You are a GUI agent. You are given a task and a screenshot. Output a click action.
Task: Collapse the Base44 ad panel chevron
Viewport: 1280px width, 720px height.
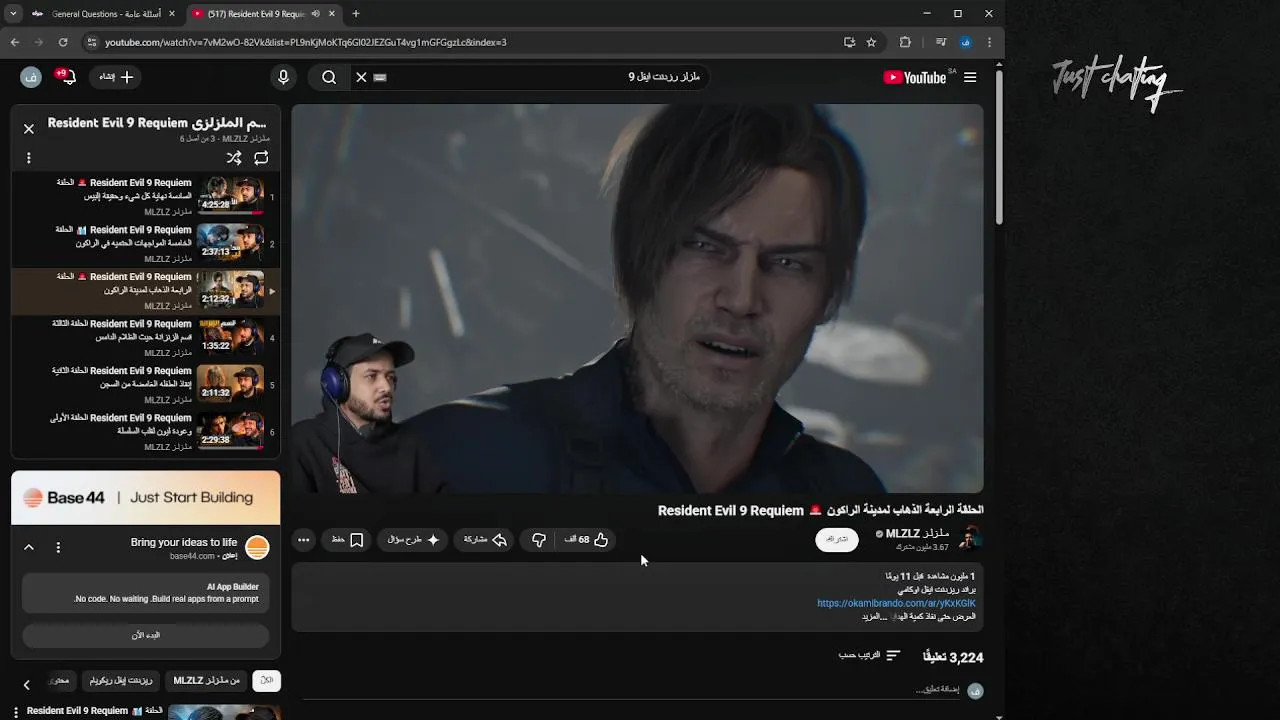tap(29, 547)
